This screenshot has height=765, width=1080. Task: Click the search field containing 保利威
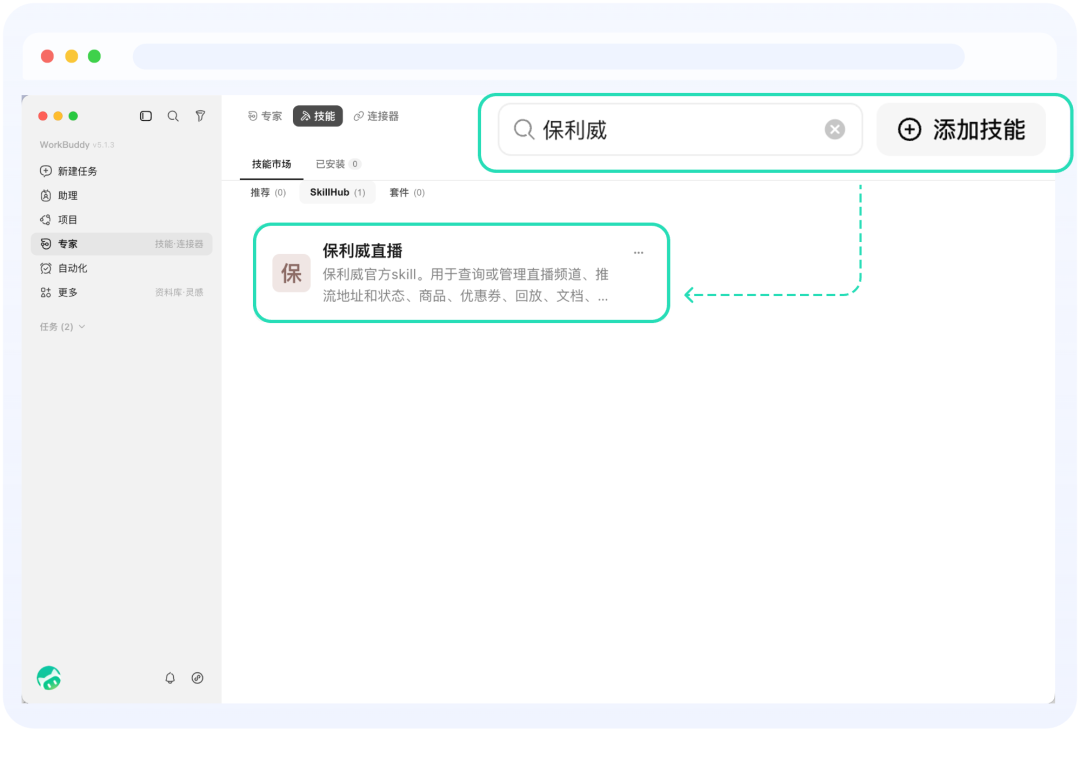[680, 129]
